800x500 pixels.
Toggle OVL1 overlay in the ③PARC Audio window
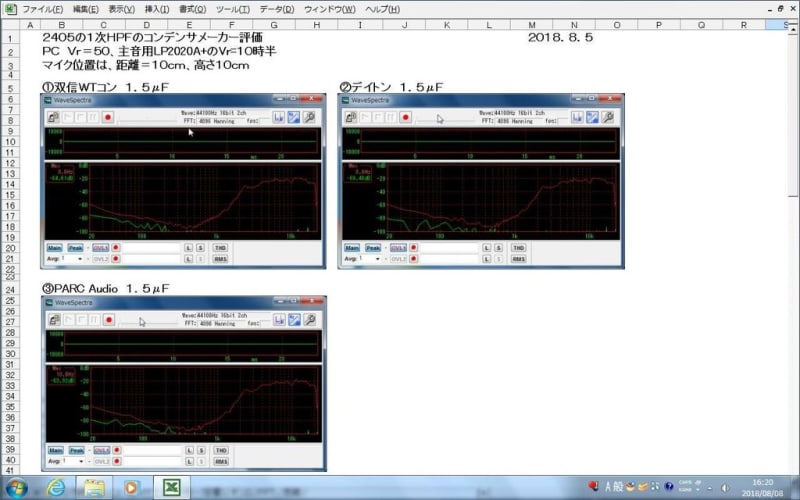click(x=102, y=451)
